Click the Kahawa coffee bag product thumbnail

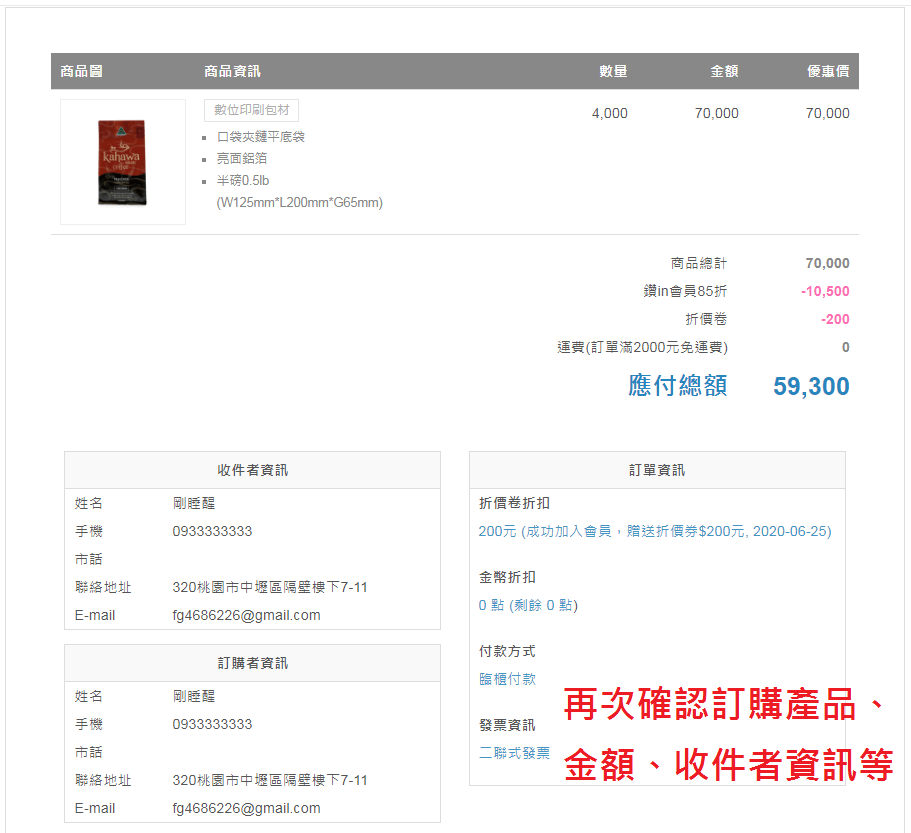pos(122,162)
